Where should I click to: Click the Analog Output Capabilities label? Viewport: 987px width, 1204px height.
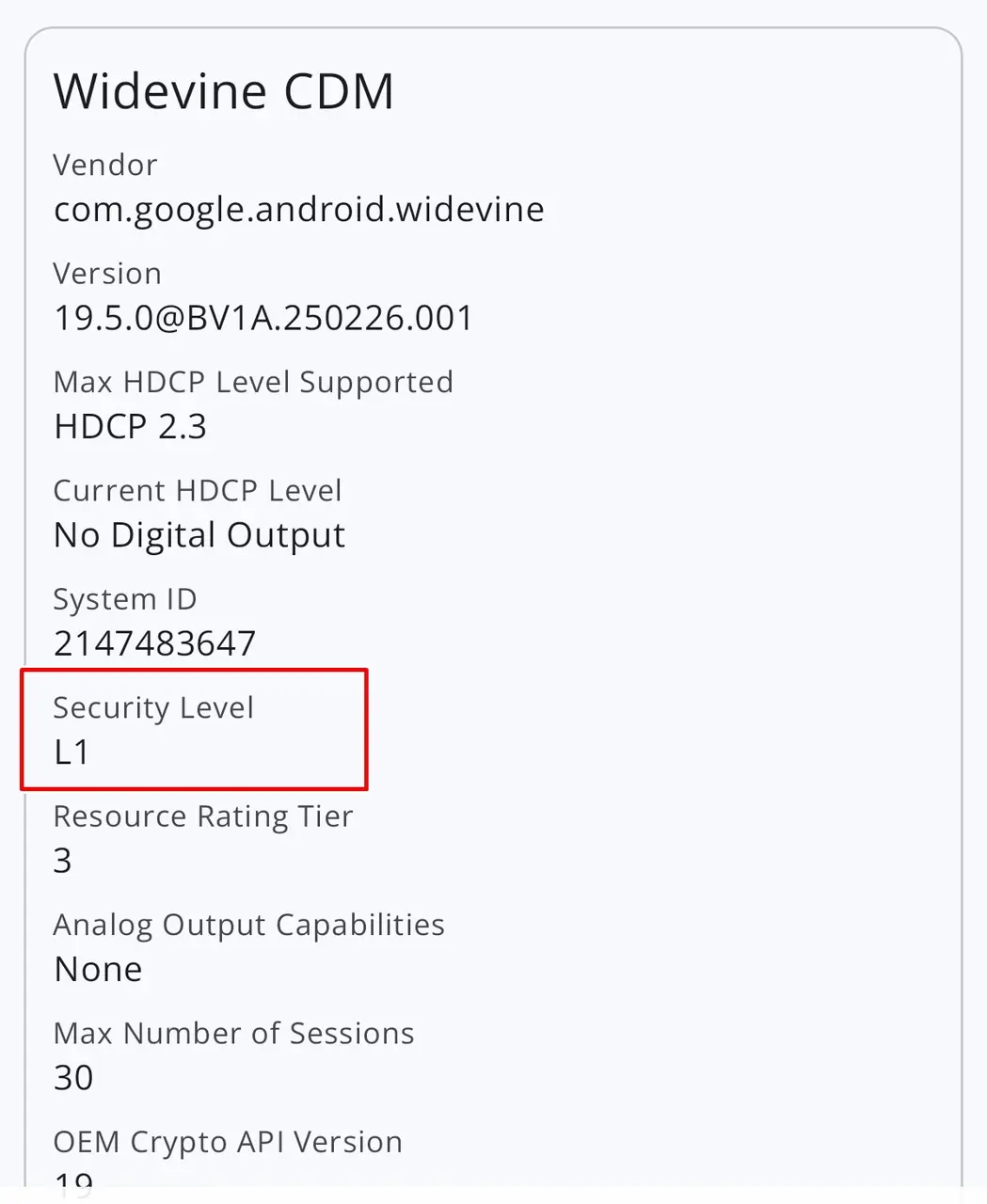248,925
